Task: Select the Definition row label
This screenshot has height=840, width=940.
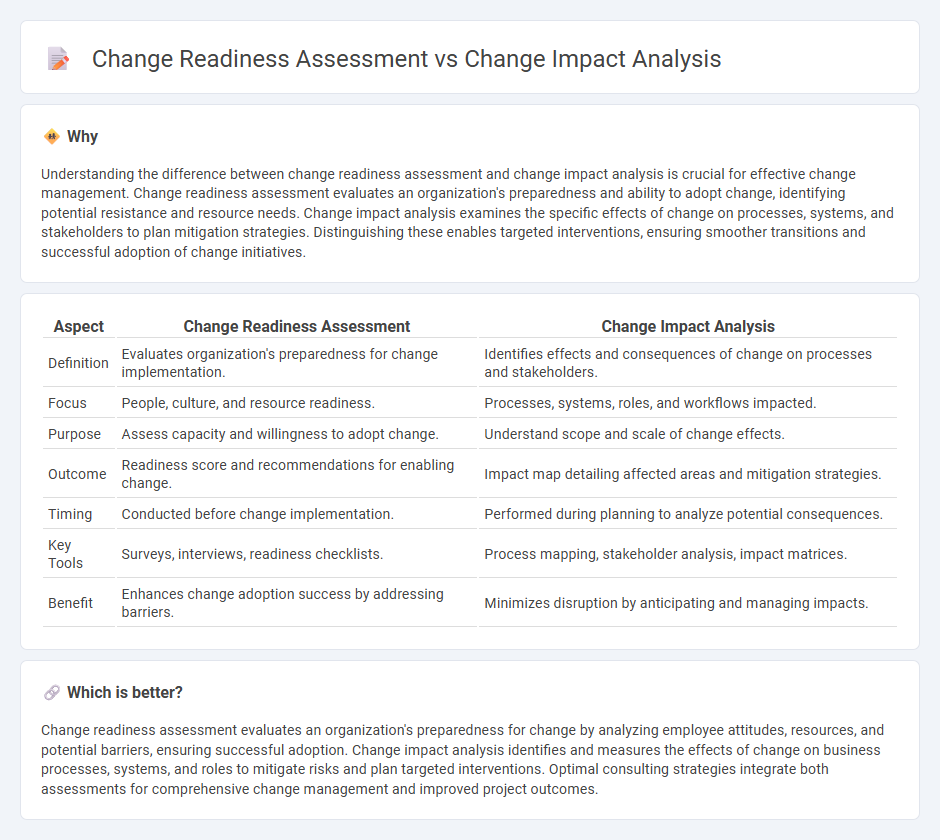Action: click(x=79, y=363)
